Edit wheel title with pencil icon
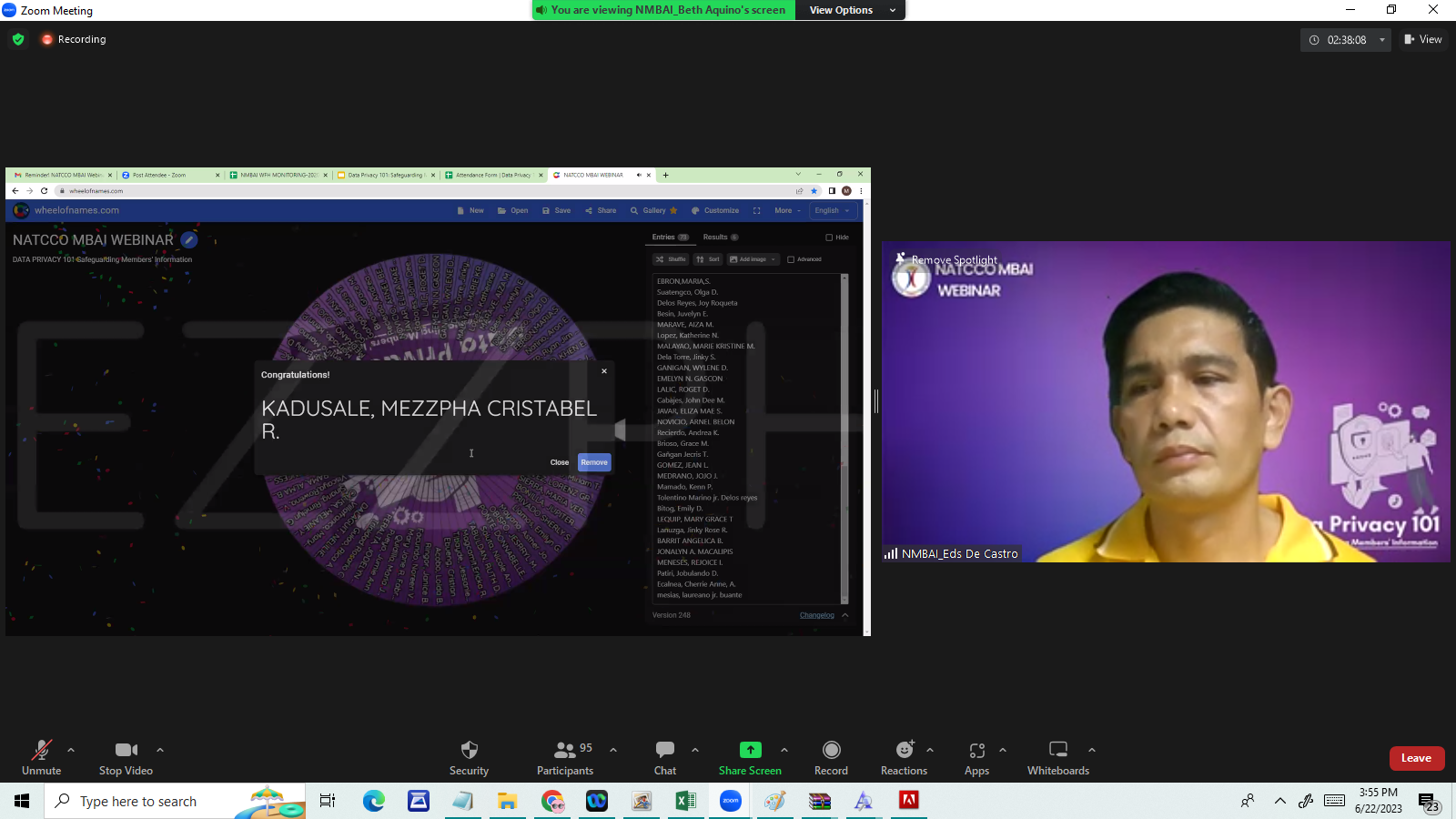 189,240
